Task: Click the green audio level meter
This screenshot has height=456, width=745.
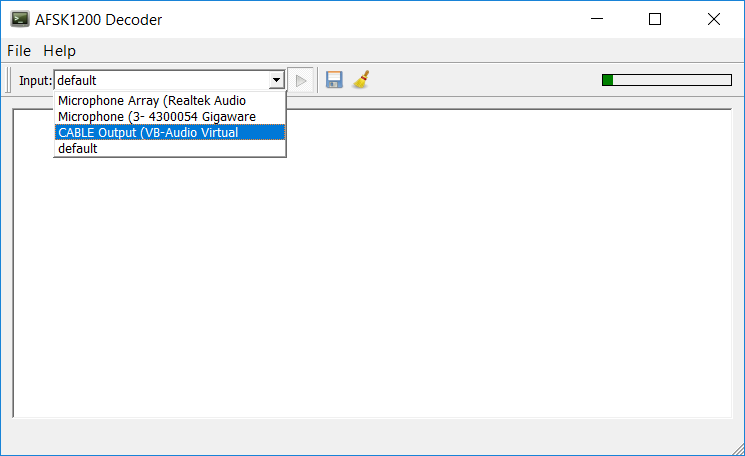Action: tap(667, 80)
